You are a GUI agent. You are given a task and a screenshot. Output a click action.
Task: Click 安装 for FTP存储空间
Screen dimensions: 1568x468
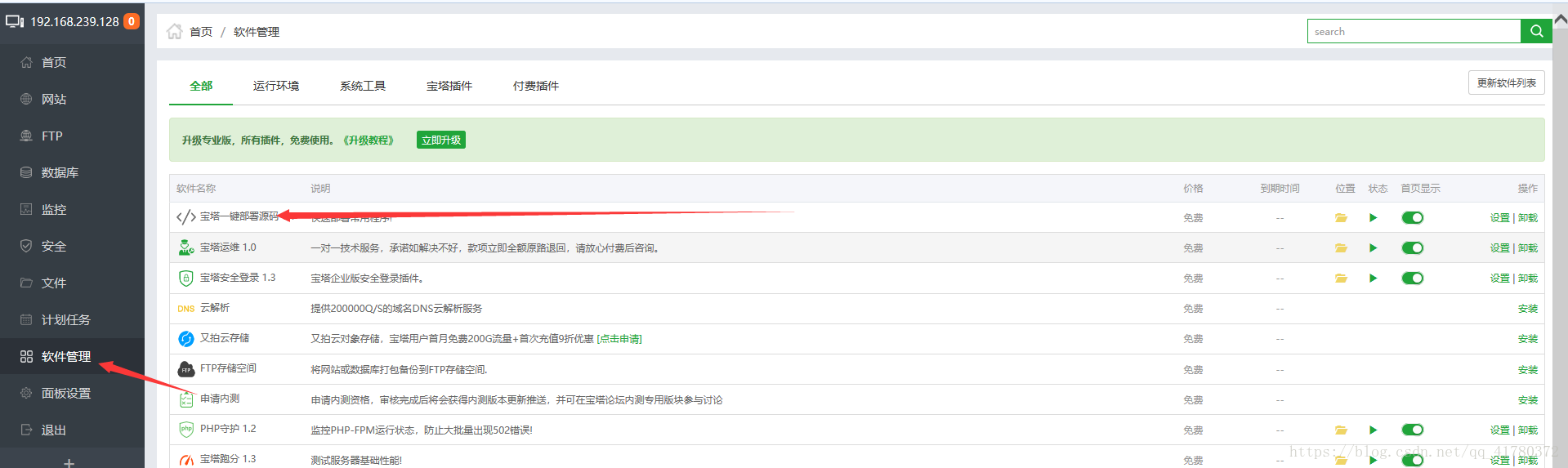click(x=1528, y=370)
